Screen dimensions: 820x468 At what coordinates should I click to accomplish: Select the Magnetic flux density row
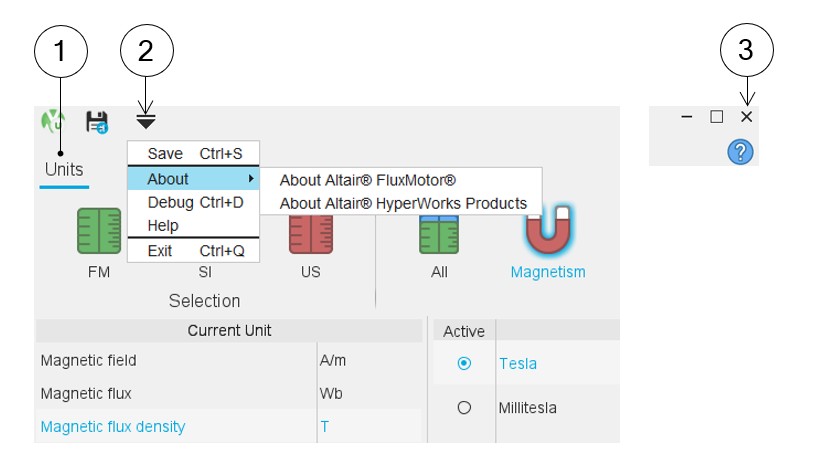coord(113,426)
